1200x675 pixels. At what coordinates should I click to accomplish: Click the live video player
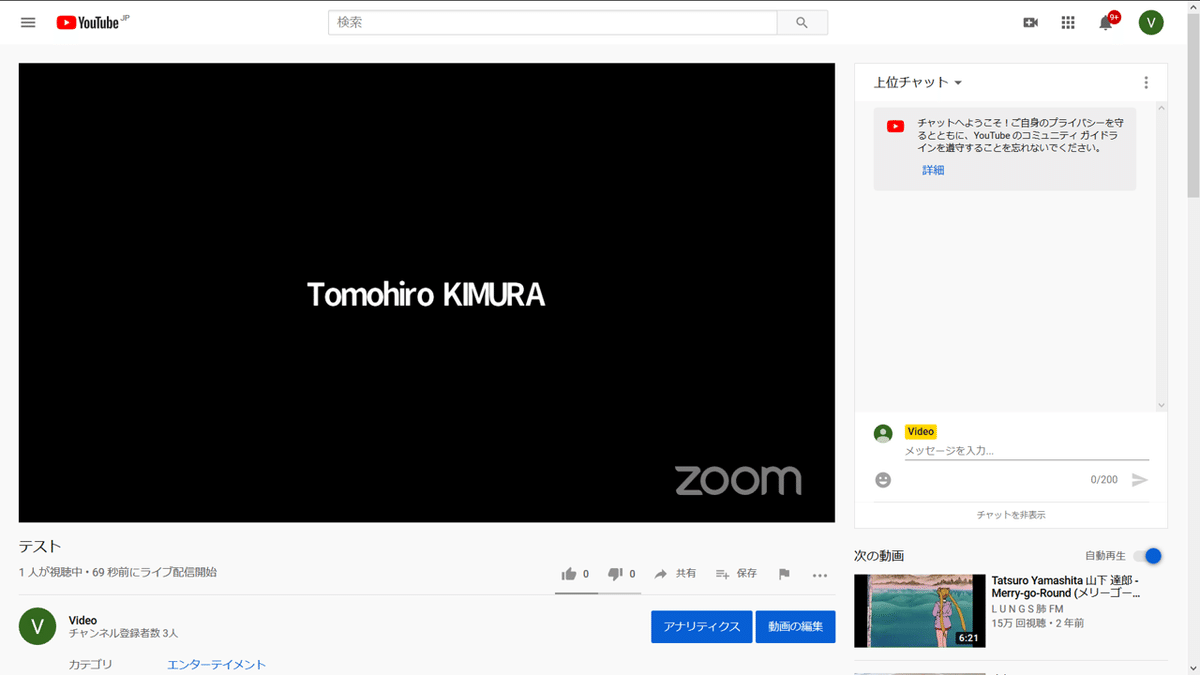(427, 293)
